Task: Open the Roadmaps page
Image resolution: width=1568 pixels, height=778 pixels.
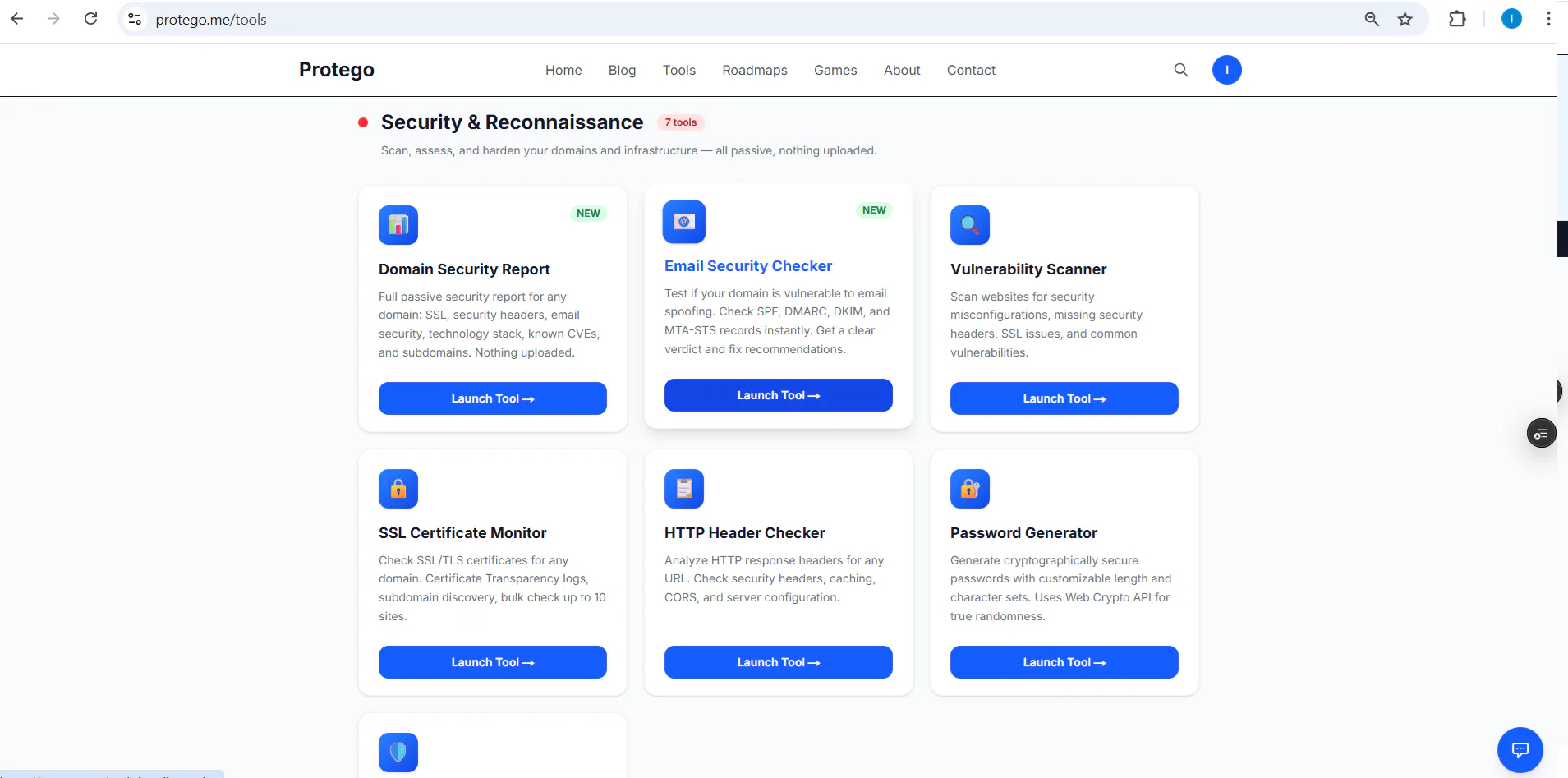Action: [755, 71]
